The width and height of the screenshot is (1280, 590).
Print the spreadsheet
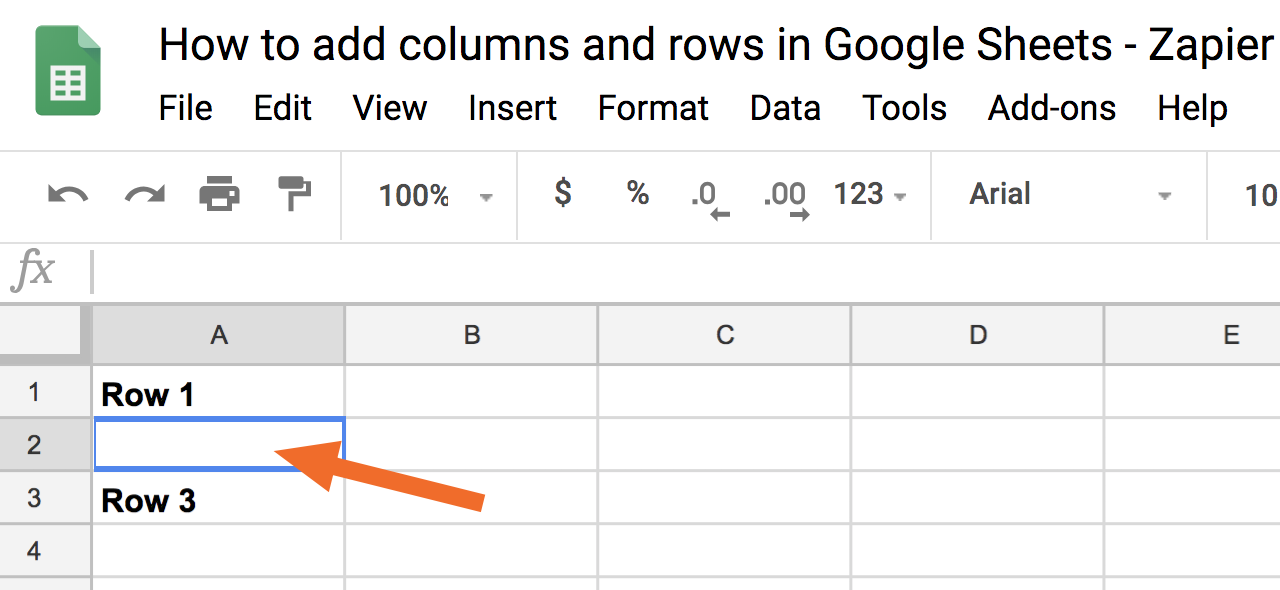[x=219, y=193]
